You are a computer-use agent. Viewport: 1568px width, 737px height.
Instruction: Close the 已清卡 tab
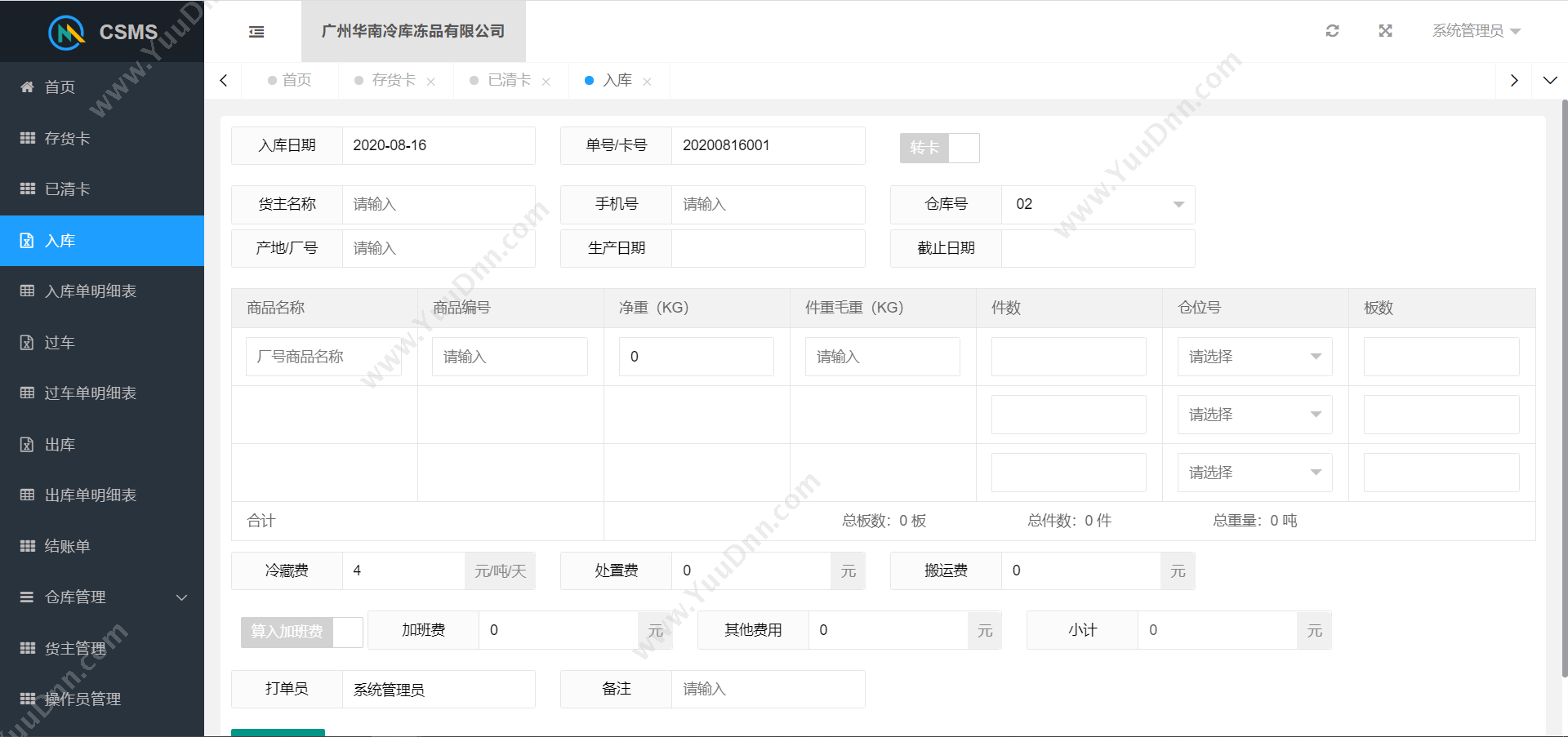[546, 82]
